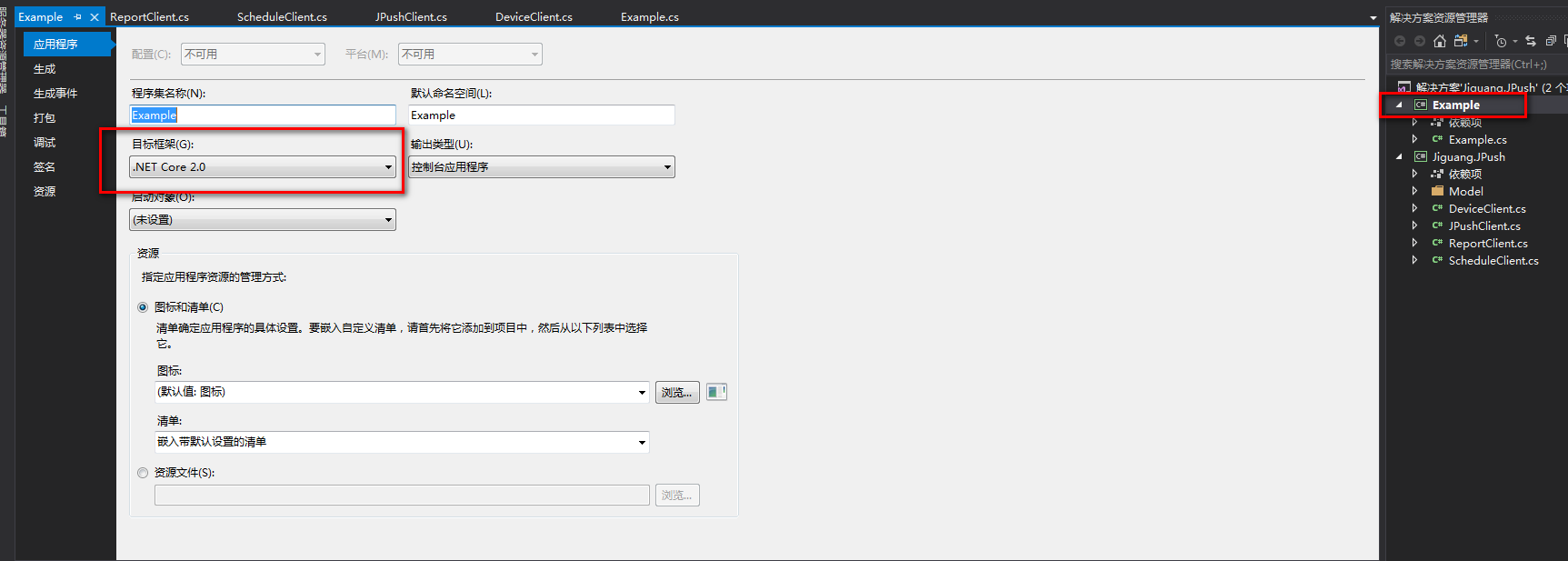Open the 输出类型 dropdown

coord(542,167)
